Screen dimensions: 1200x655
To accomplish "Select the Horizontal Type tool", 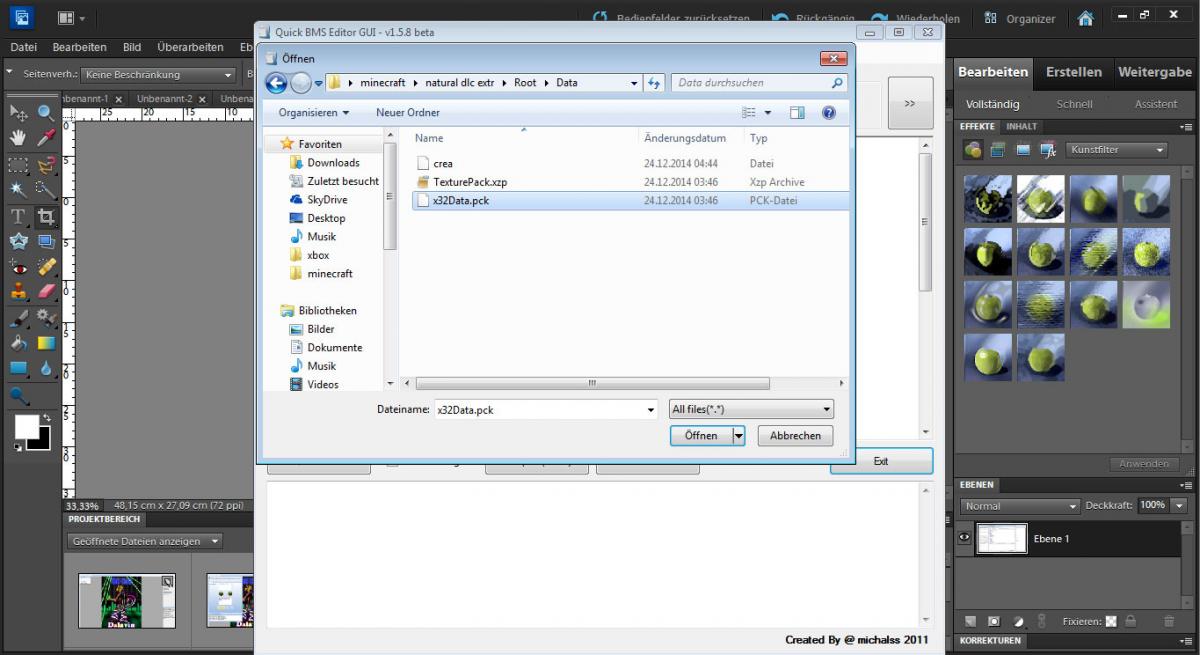I will coord(18,216).
